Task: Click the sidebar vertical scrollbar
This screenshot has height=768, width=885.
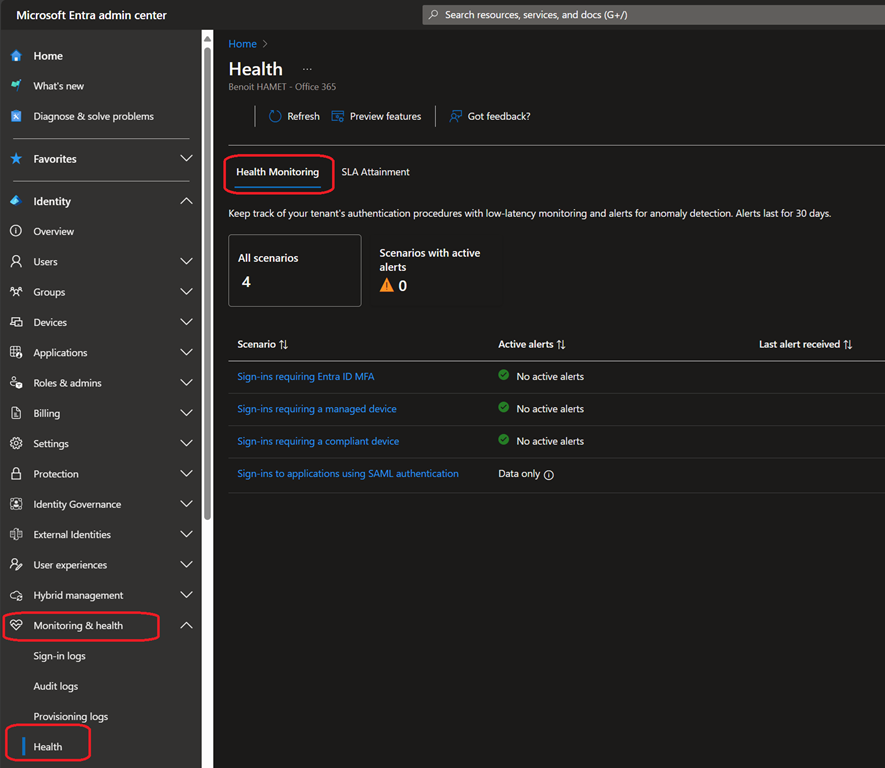Action: click(207, 280)
